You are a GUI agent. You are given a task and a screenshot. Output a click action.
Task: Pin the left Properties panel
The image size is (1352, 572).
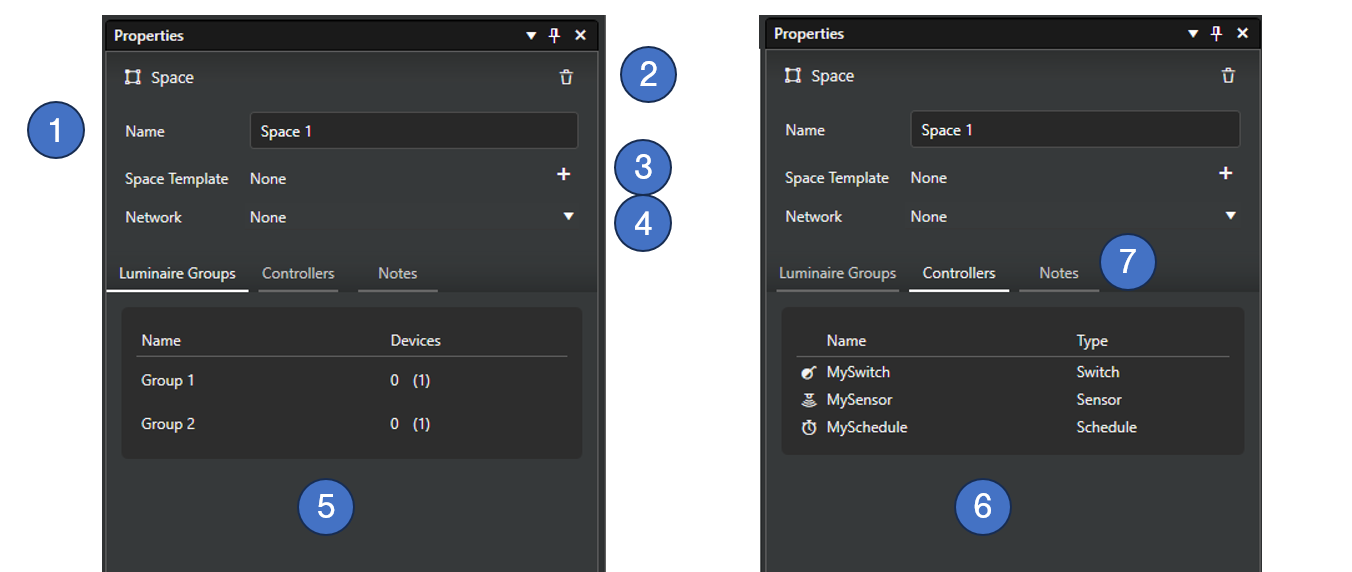(555, 35)
